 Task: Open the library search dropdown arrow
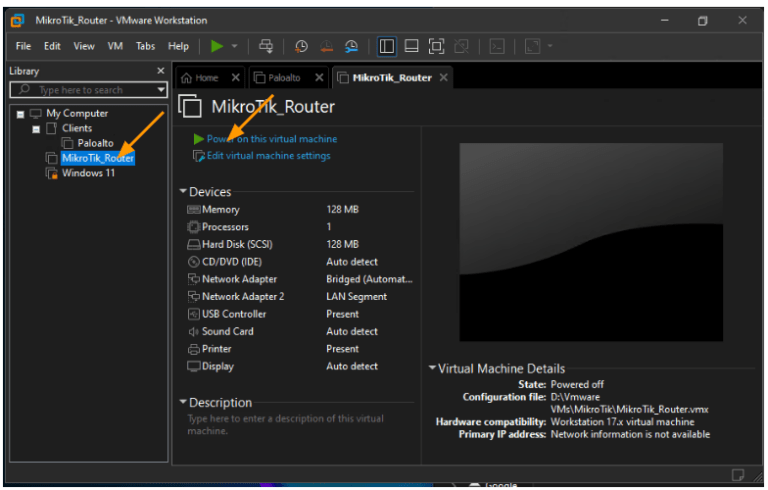pyautogui.click(x=161, y=90)
